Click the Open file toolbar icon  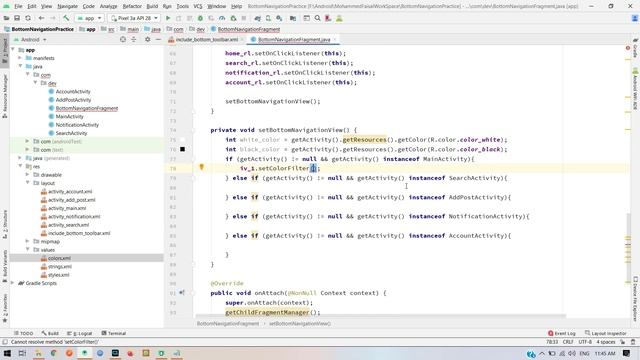point(6,18)
